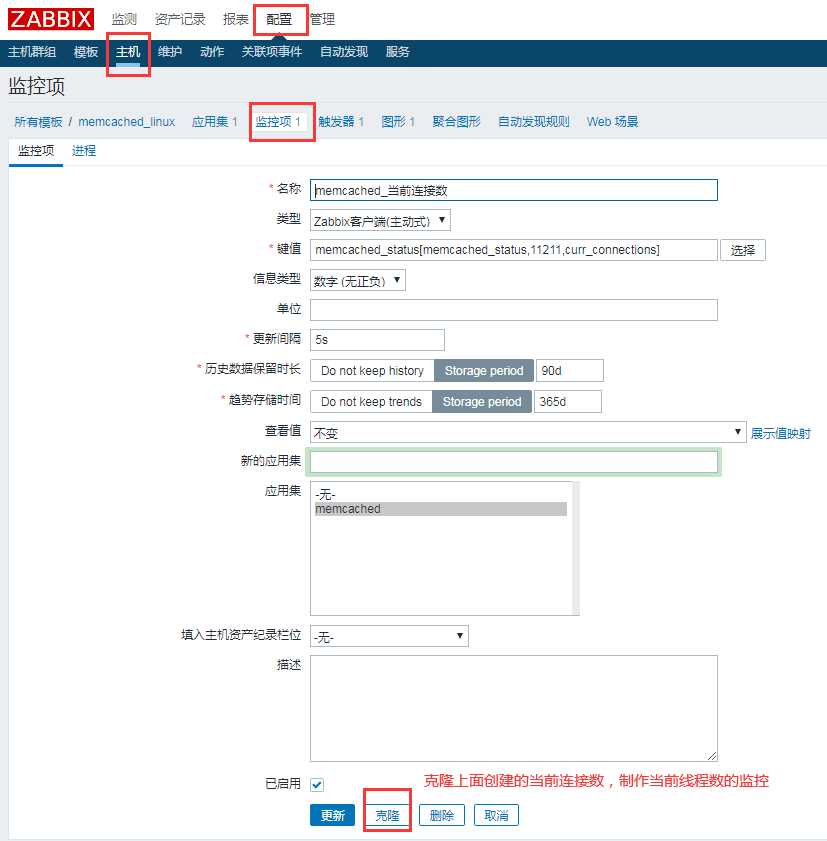
Task: Click the 应用集 list scrollbar
Action: 575,548
